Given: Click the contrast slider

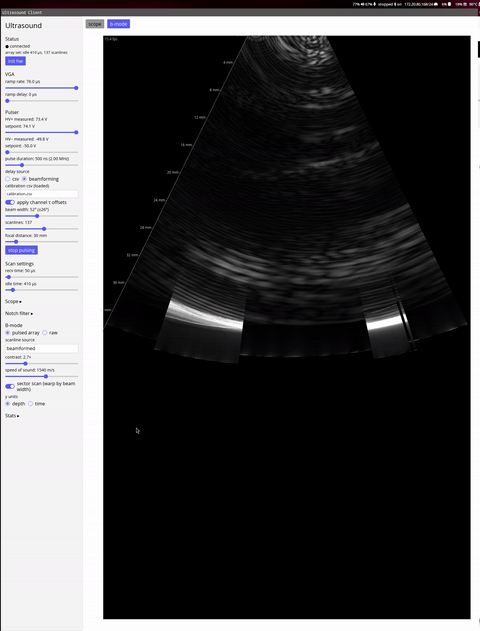Looking at the screenshot, I should [x=41, y=363].
